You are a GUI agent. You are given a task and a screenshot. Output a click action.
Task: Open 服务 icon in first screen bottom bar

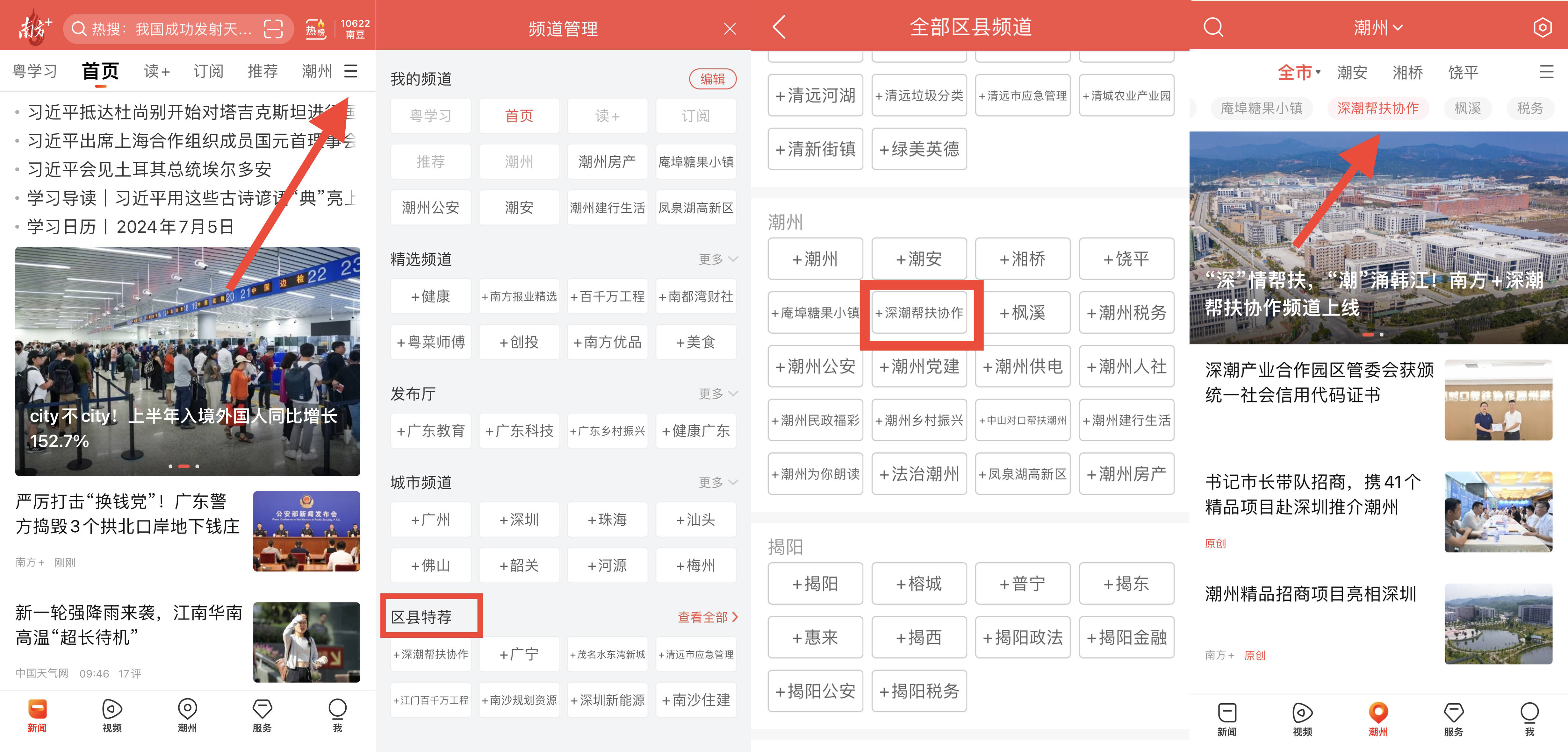click(x=263, y=715)
